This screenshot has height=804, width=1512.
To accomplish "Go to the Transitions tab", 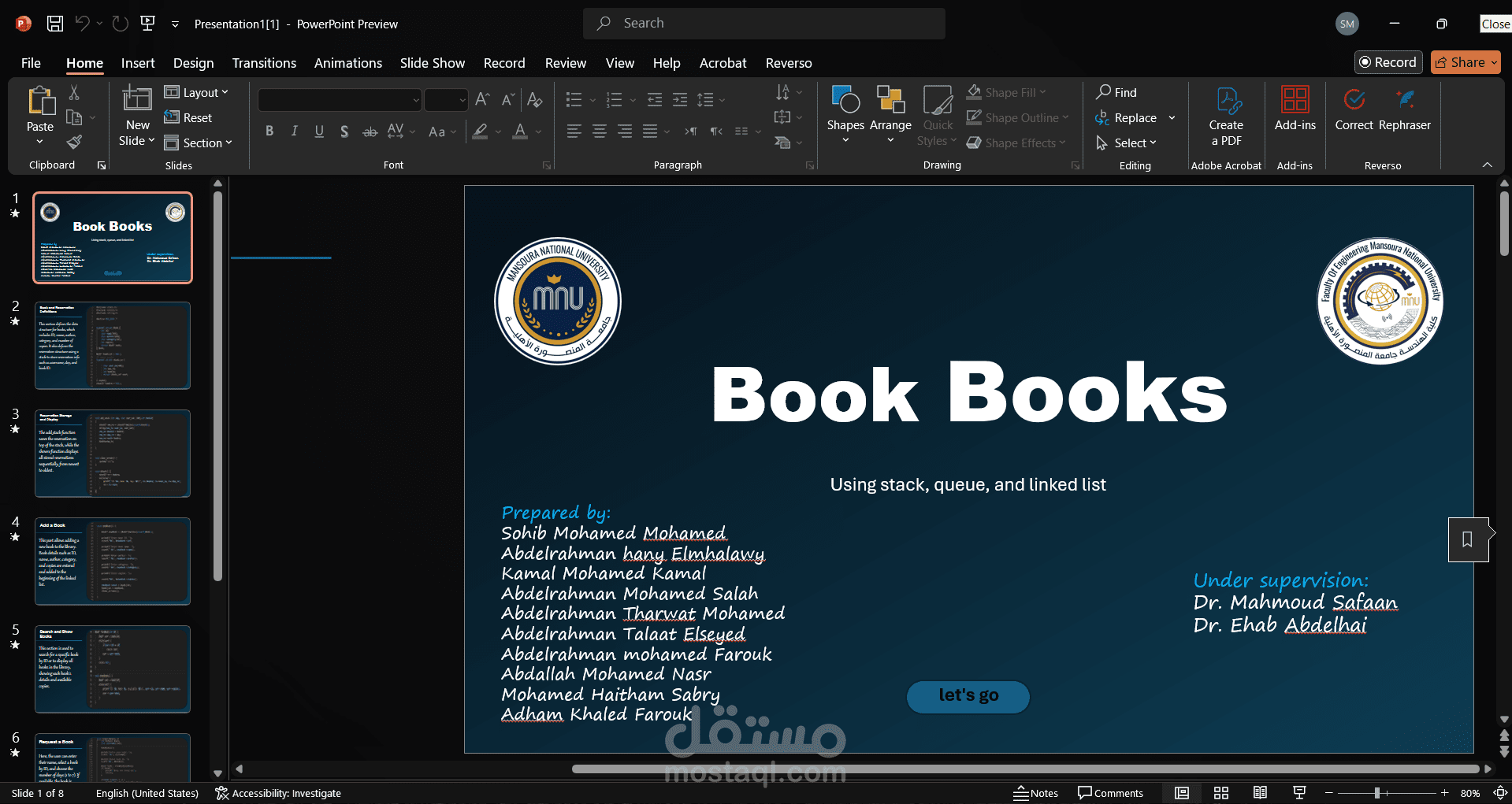I will [264, 63].
